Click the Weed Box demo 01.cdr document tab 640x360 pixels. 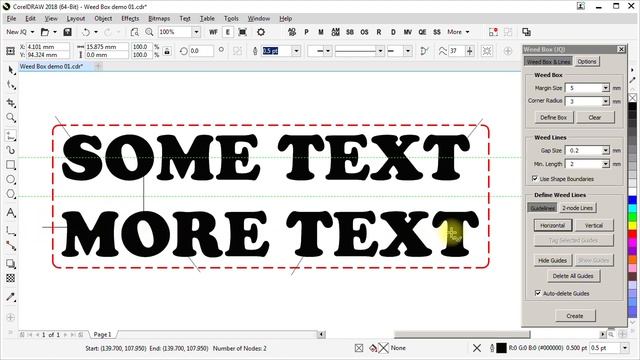click(x=51, y=66)
